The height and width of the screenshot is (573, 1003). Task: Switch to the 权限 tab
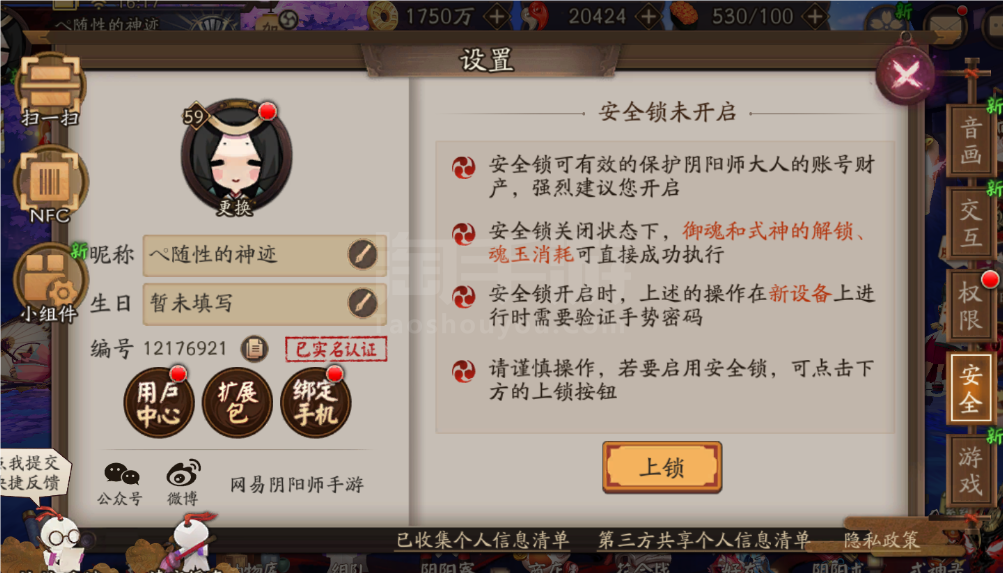[970, 306]
